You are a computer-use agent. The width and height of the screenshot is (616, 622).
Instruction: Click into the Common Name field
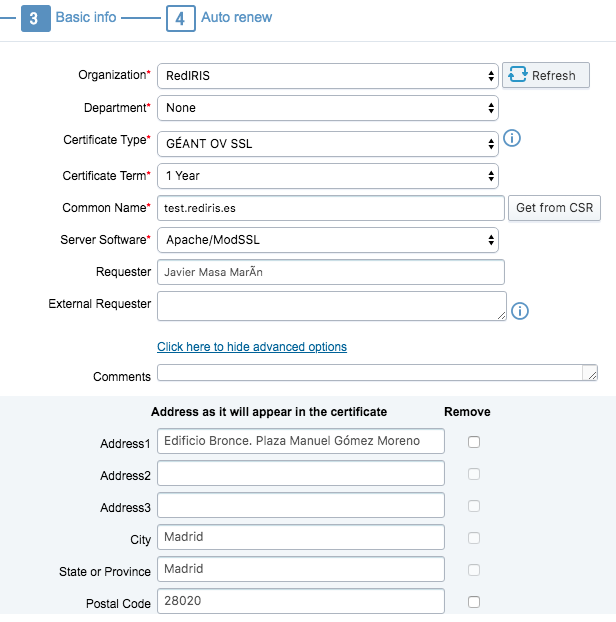(x=330, y=208)
